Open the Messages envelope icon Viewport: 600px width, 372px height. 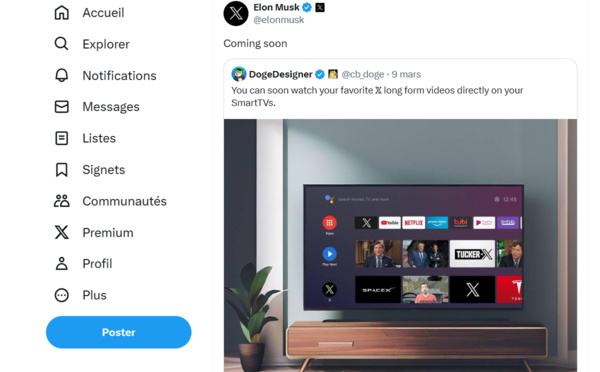tap(62, 107)
